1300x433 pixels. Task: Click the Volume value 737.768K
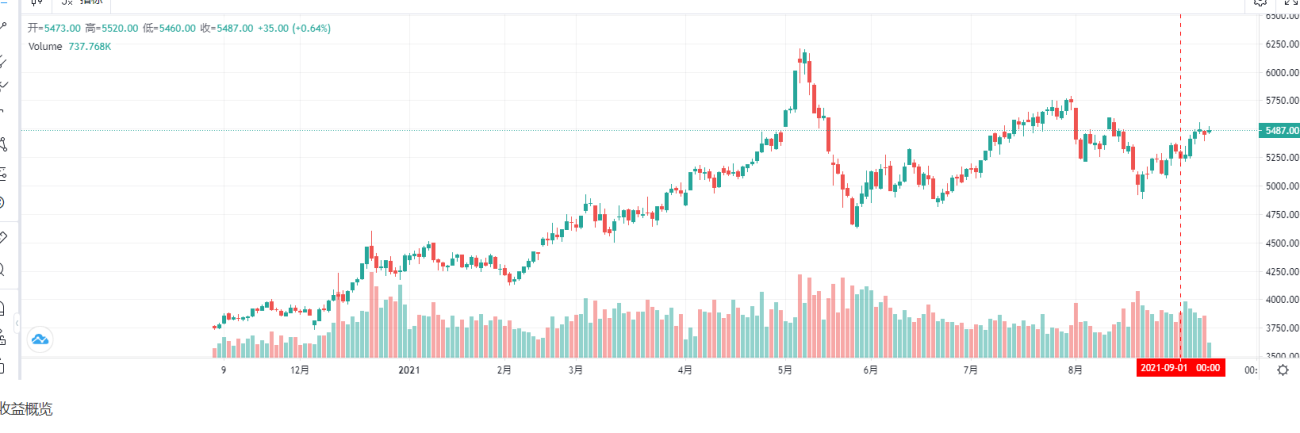[89, 46]
